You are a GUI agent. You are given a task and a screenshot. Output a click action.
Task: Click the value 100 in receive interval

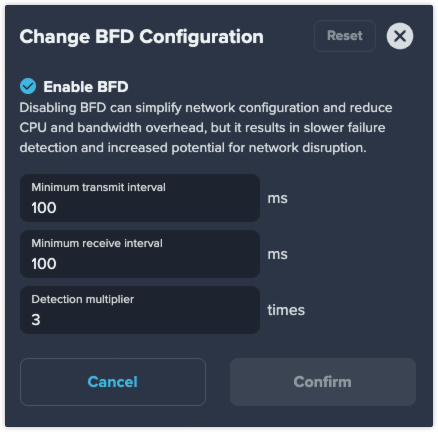(44, 264)
